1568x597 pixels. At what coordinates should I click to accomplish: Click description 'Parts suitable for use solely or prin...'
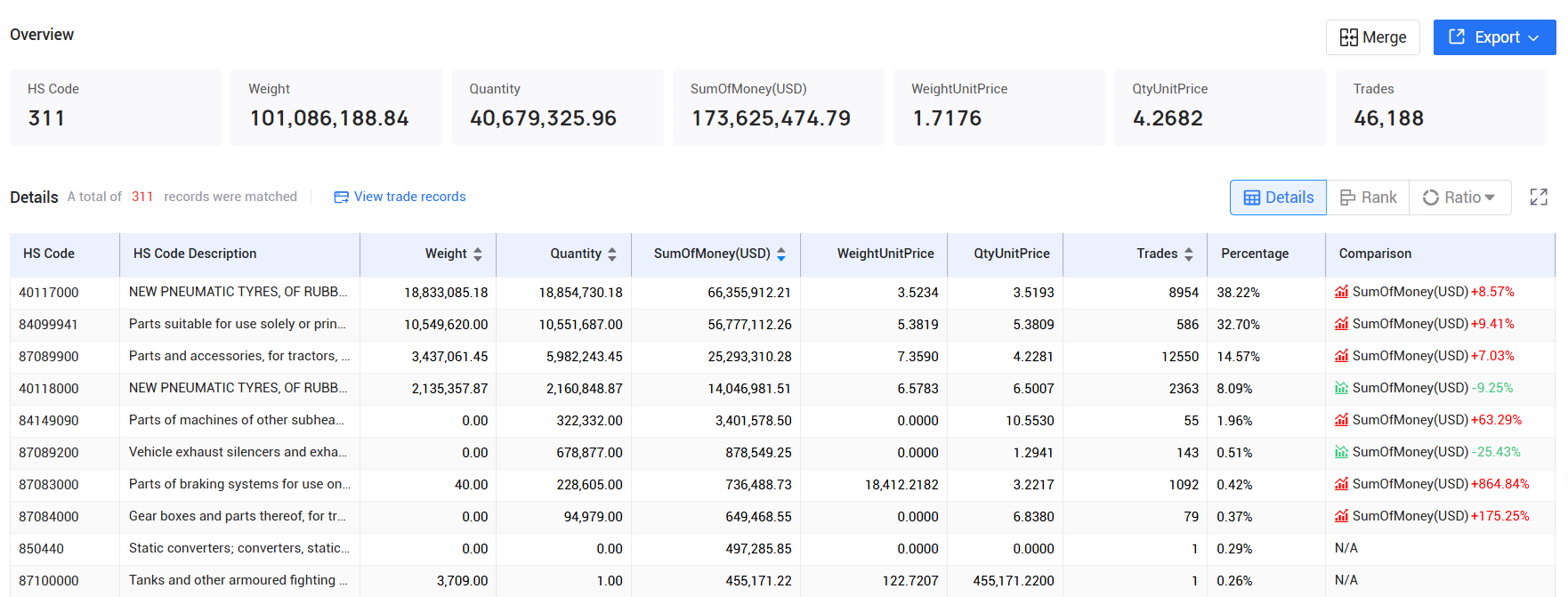coord(238,324)
